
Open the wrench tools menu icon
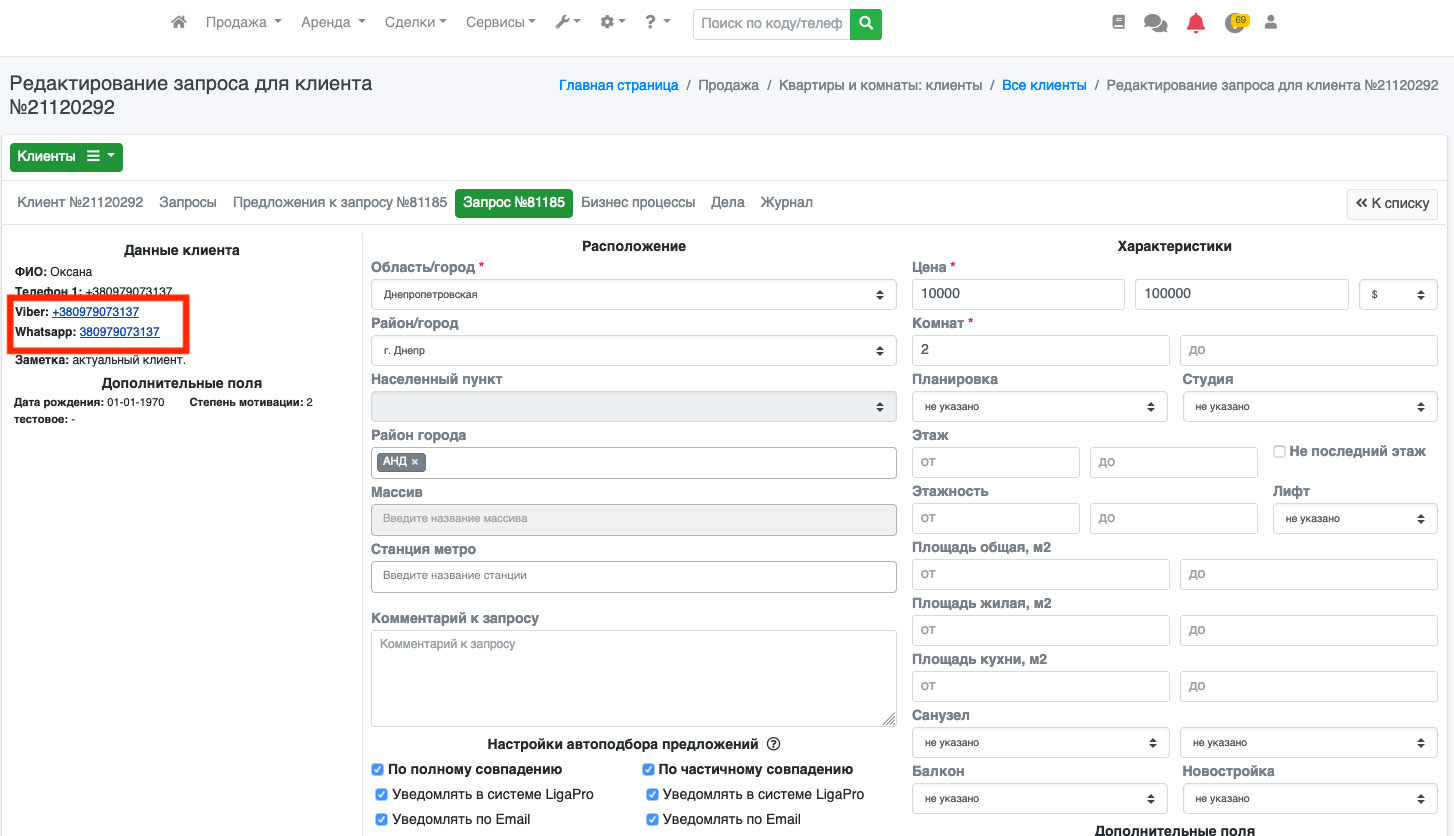pos(567,22)
